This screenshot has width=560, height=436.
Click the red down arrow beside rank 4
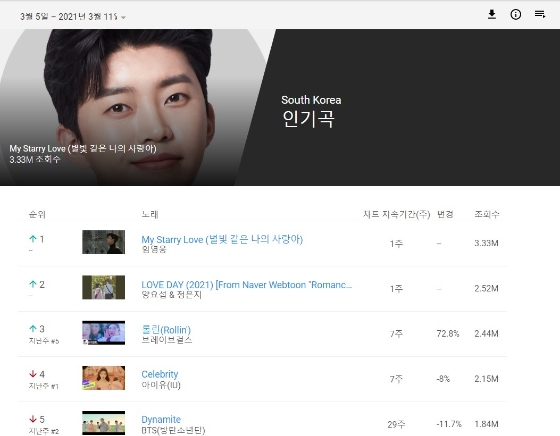(x=33, y=374)
